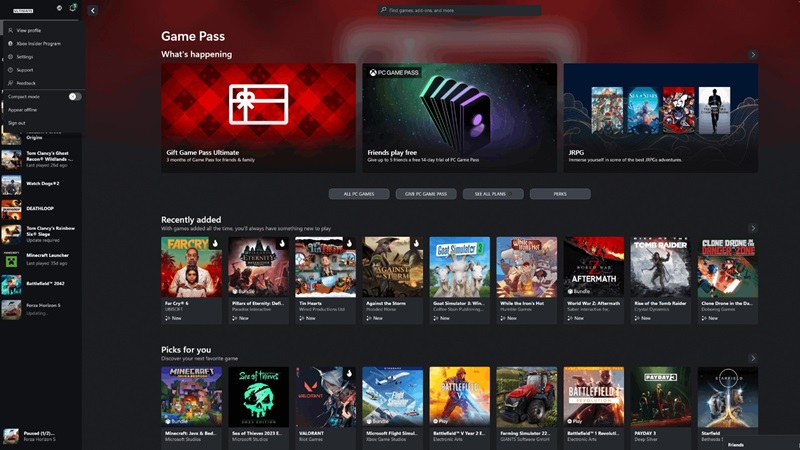Viewport: 800px width, 450px height.
Task: Click the gear icon beside Settings
Action: click(10, 57)
